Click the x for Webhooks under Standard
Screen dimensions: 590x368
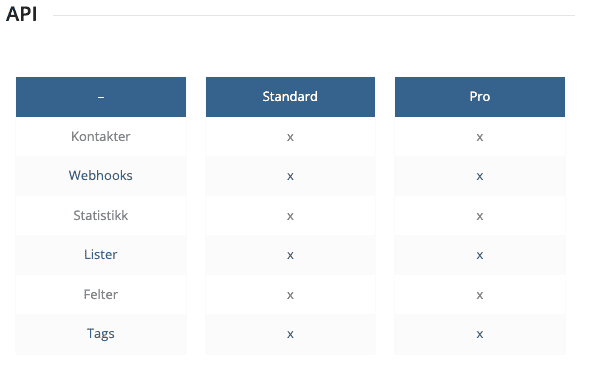(x=290, y=176)
